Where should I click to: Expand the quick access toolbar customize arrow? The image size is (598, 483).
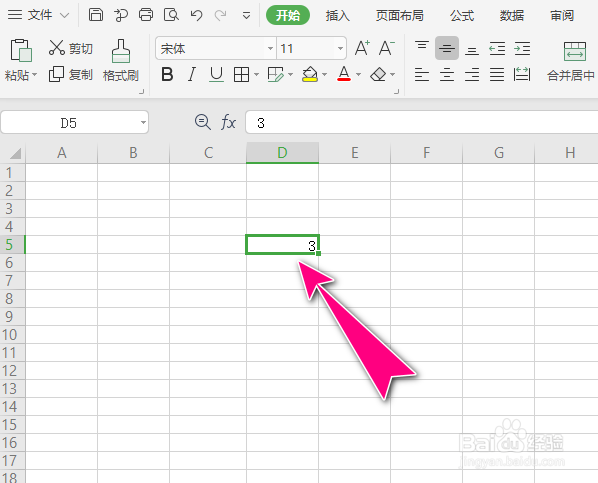click(246, 16)
